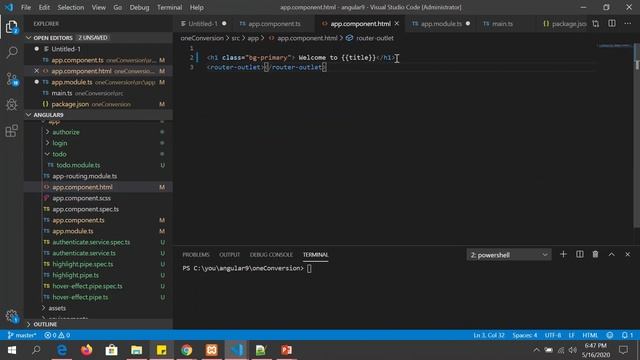640x360 pixels.
Task: Split the editor to the right
Action: (x=611, y=24)
